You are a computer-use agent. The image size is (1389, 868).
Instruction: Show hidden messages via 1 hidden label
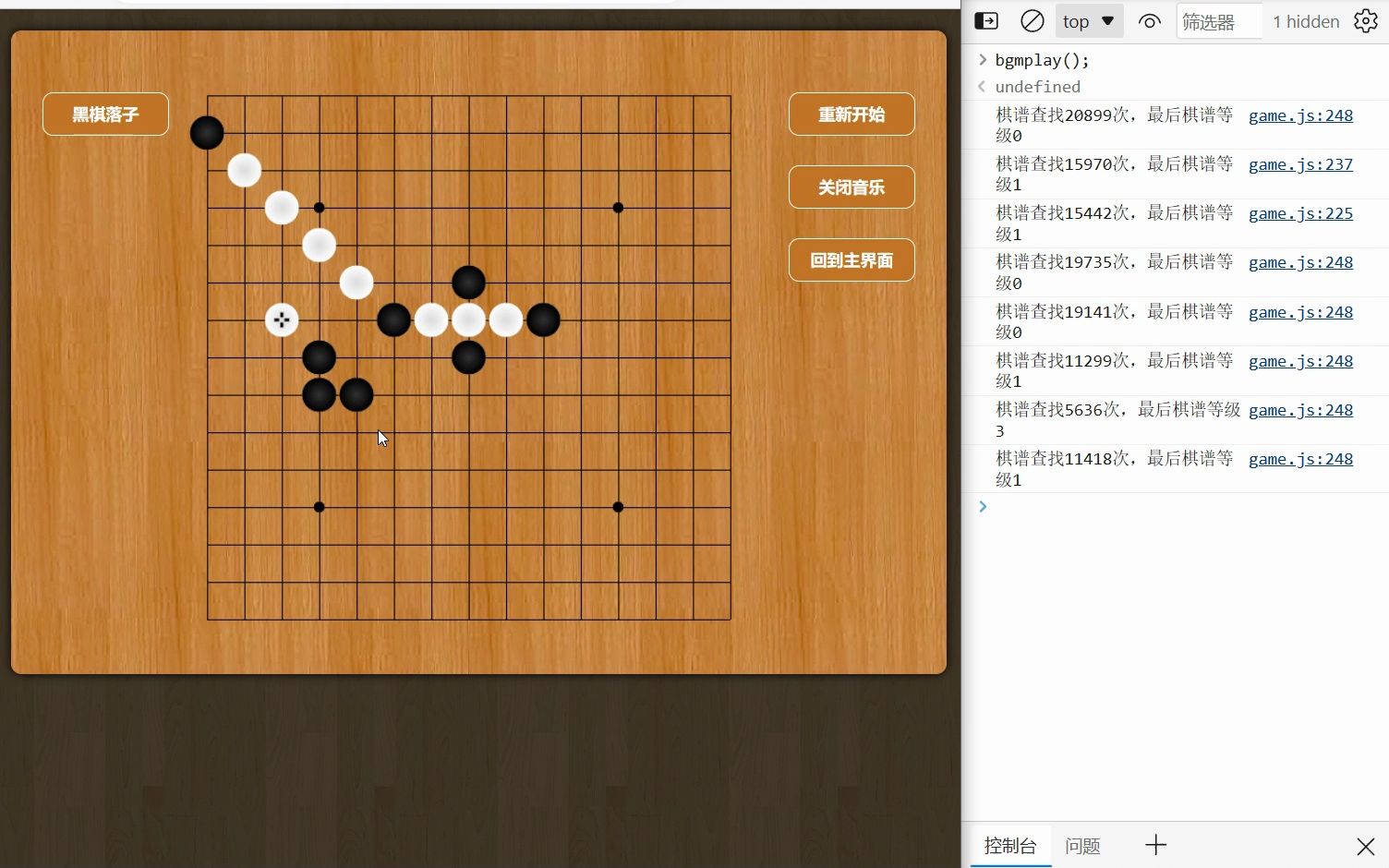pos(1305,20)
